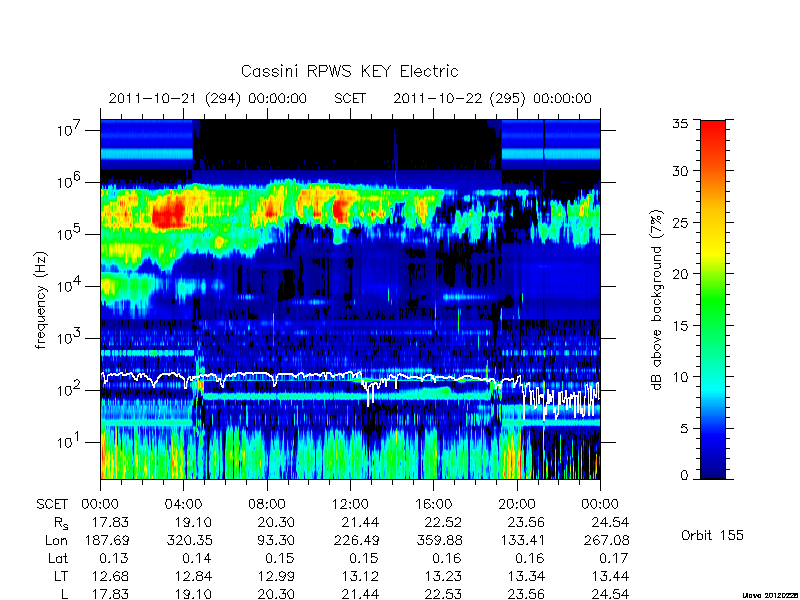Select the start date '2011-10-21 (294) 00:00:00'
This screenshot has width=800, height=600.
click(208, 98)
